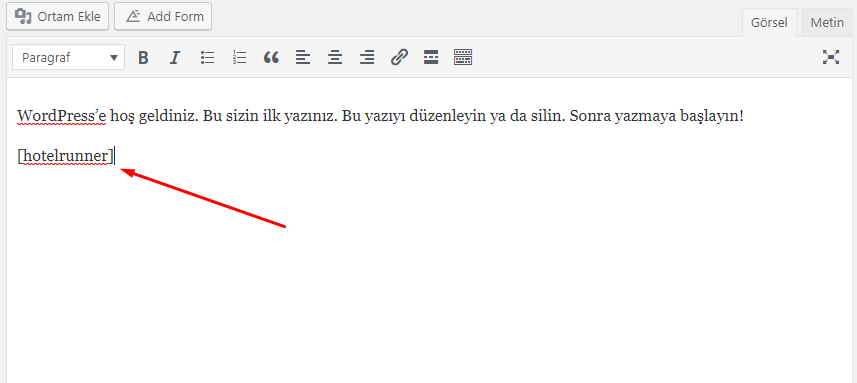Viewport: 857px width, 383px height.
Task: Insert a bulleted list
Action: [x=207, y=57]
